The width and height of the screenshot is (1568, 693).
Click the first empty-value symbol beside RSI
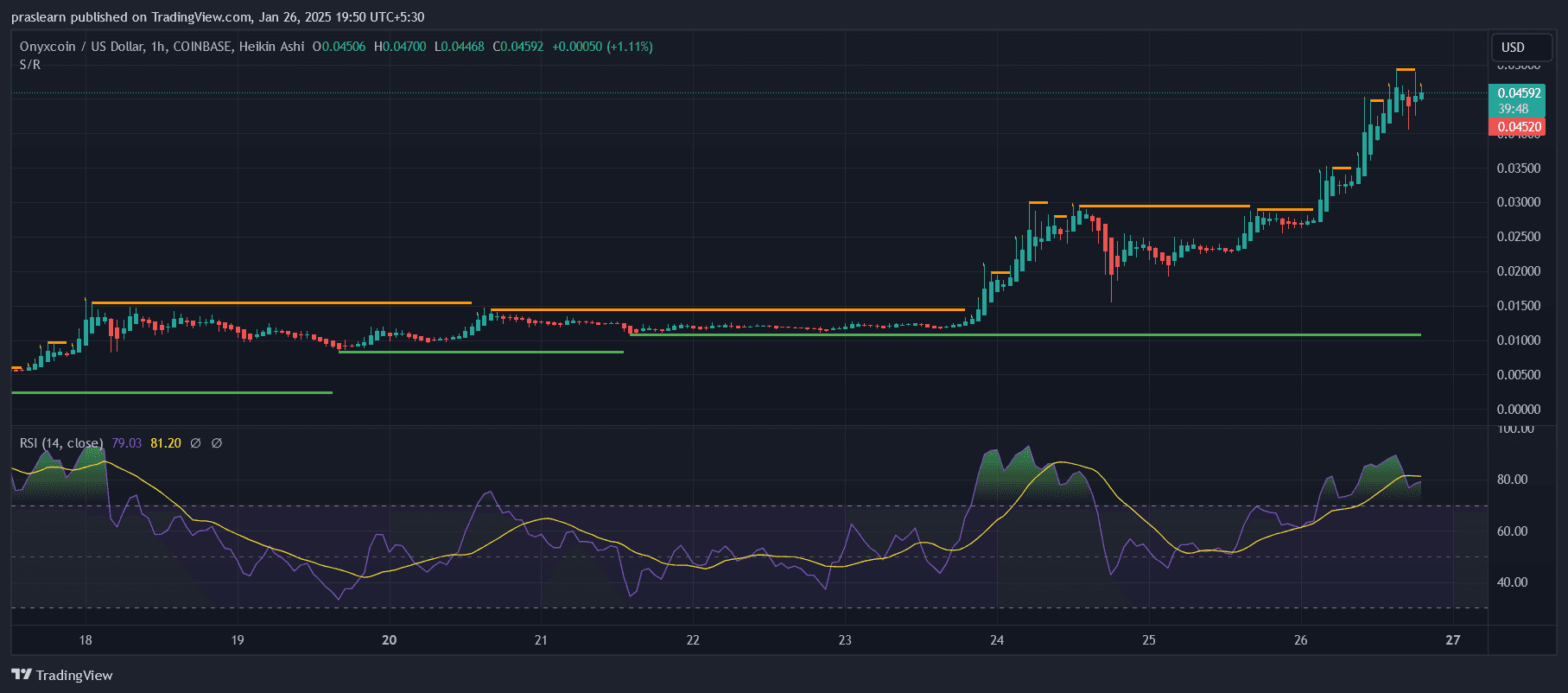coord(195,443)
